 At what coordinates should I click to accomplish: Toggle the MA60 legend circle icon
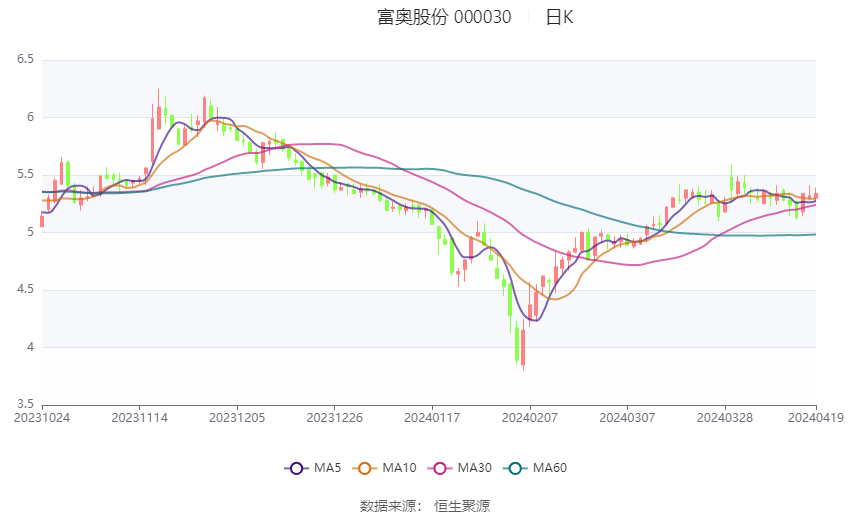point(515,468)
